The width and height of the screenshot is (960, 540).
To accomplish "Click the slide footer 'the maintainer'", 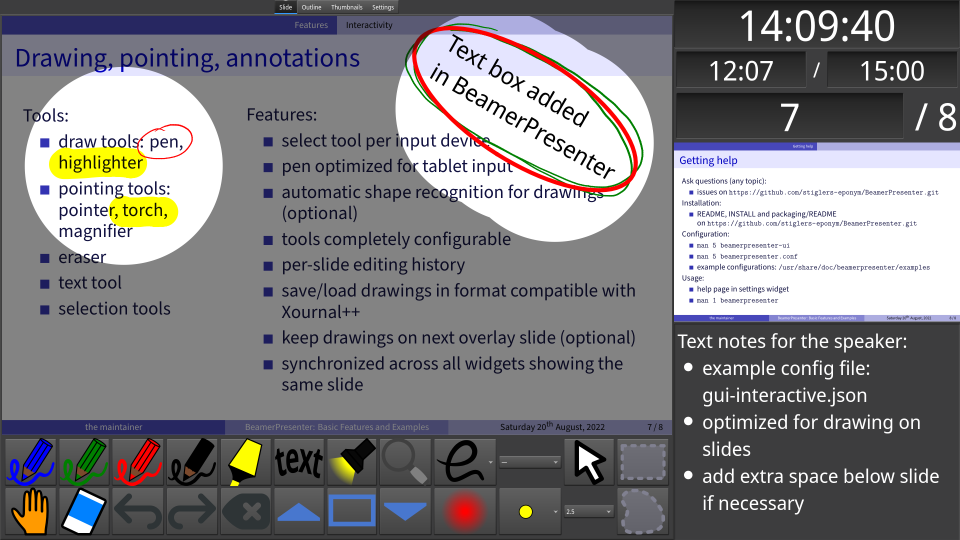I will [114, 427].
